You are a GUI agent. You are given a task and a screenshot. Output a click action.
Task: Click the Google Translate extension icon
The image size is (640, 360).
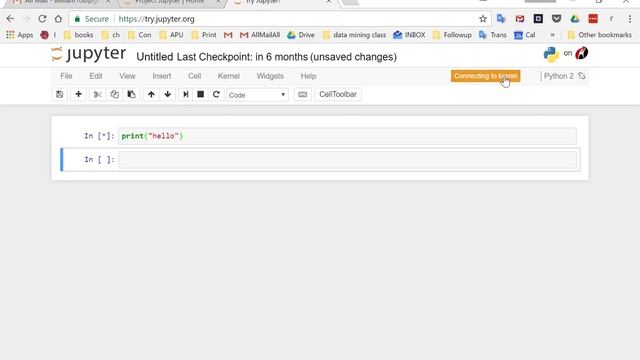point(501,19)
